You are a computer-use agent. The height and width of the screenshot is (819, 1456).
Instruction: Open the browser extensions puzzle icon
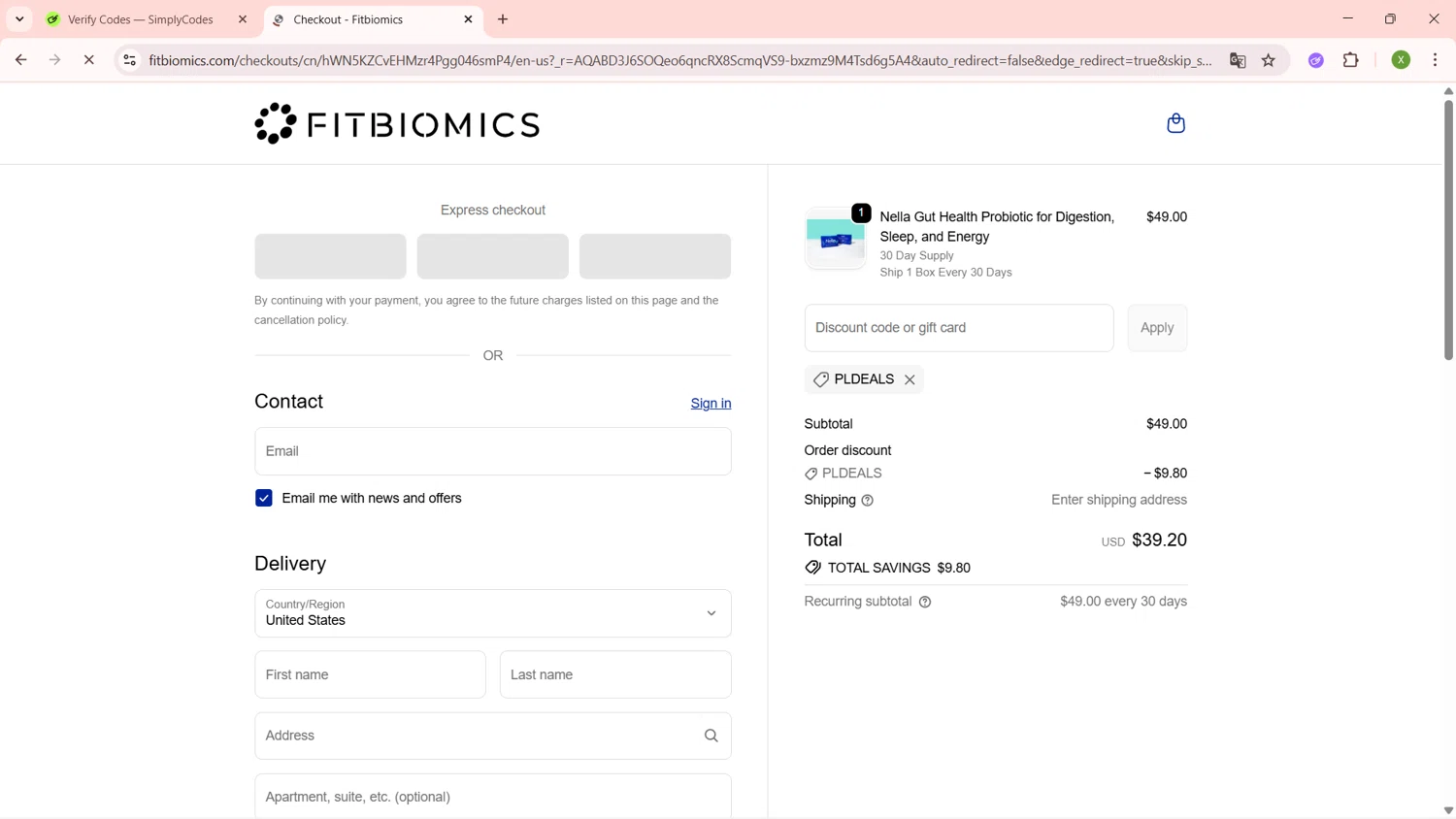[1350, 60]
